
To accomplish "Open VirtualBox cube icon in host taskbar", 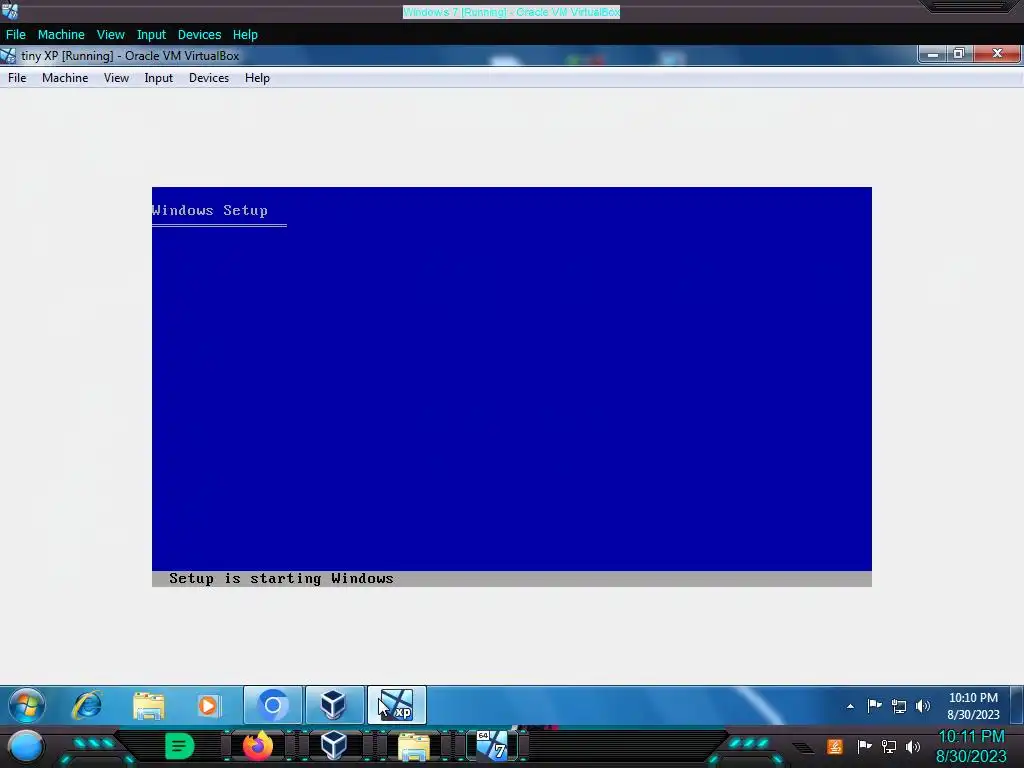I will click(x=334, y=746).
